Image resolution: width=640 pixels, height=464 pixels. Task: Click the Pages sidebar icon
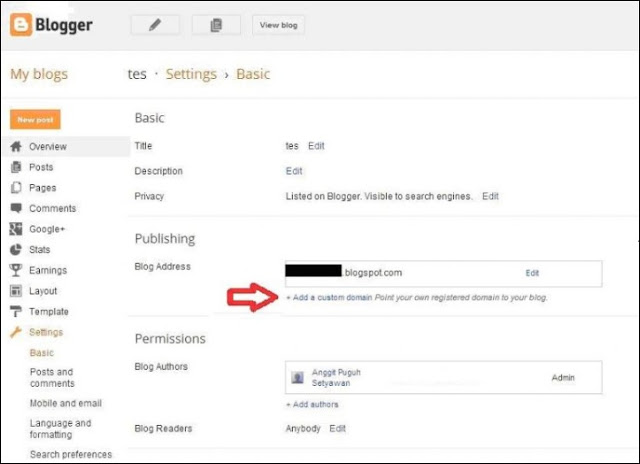tap(16, 188)
